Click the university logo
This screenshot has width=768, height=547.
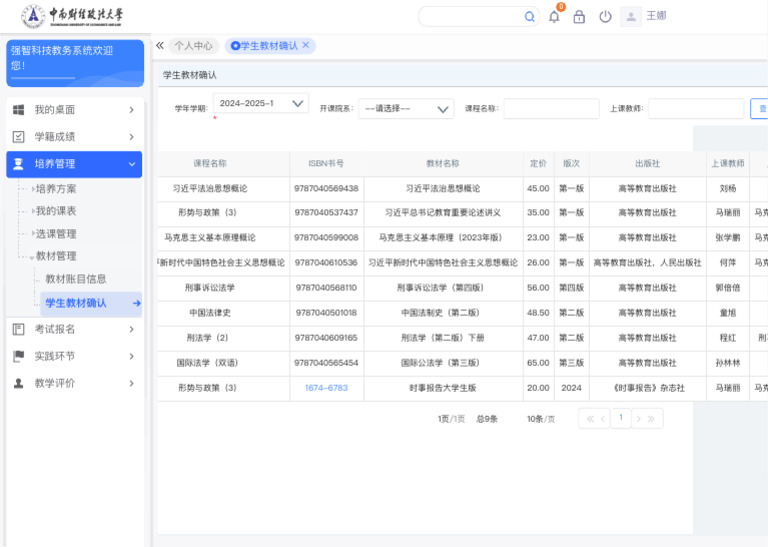(x=72, y=17)
